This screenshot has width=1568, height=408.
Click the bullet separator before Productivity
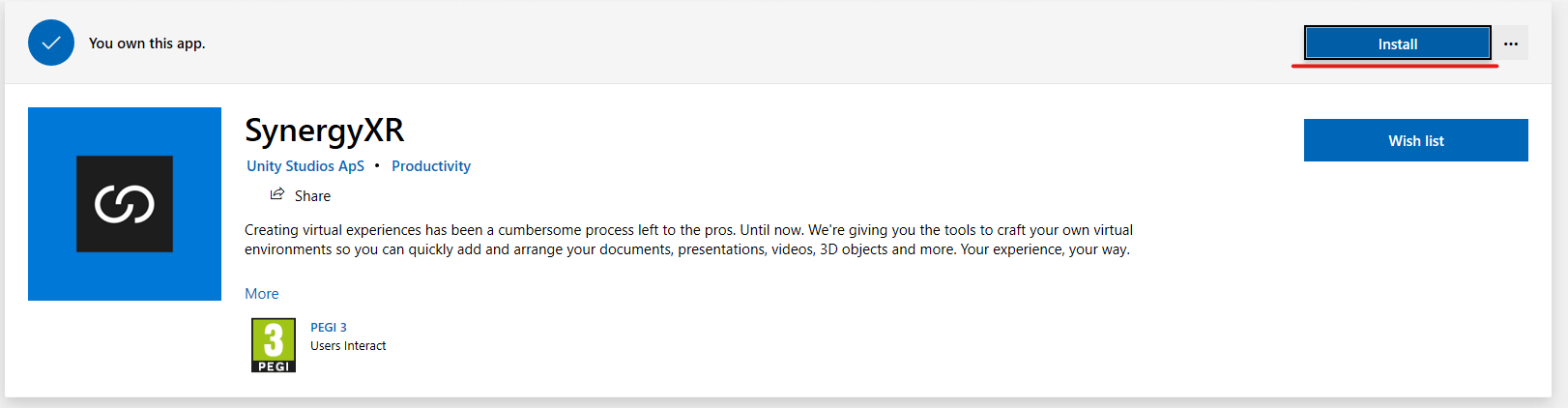click(377, 165)
